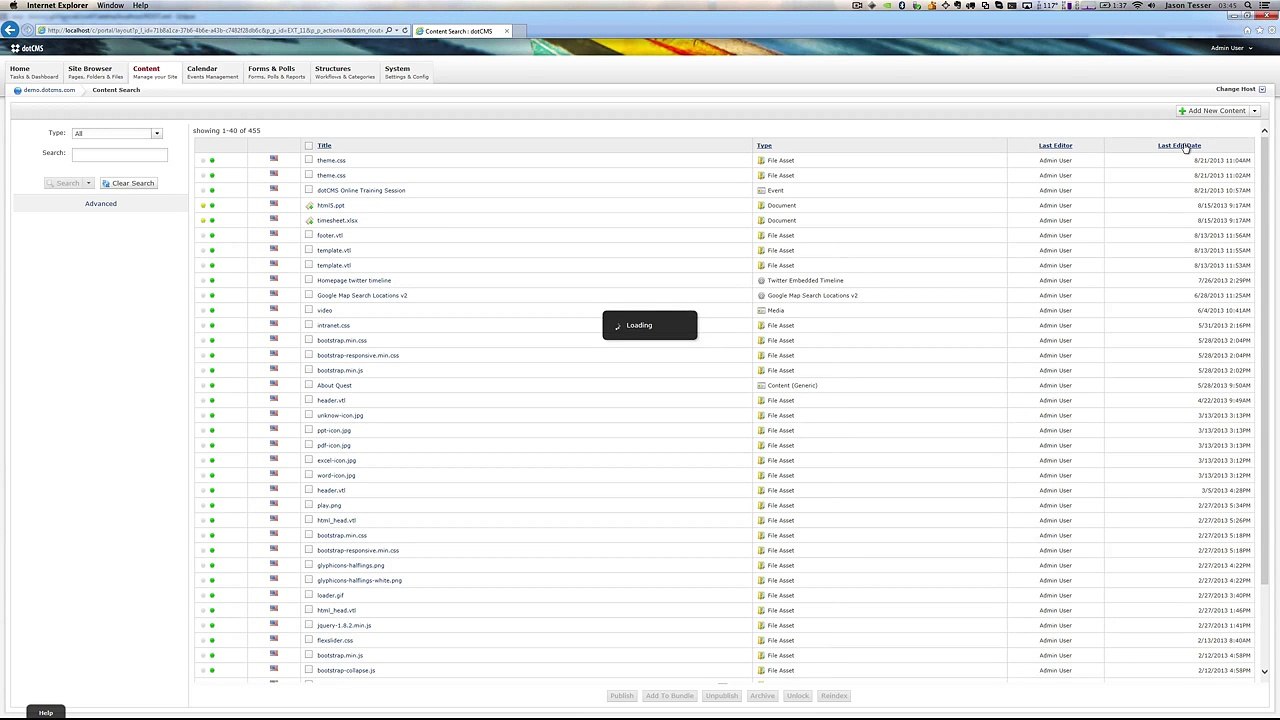
Task: Open the address bar search dropdown arrow
Action: pyautogui.click(x=397, y=30)
